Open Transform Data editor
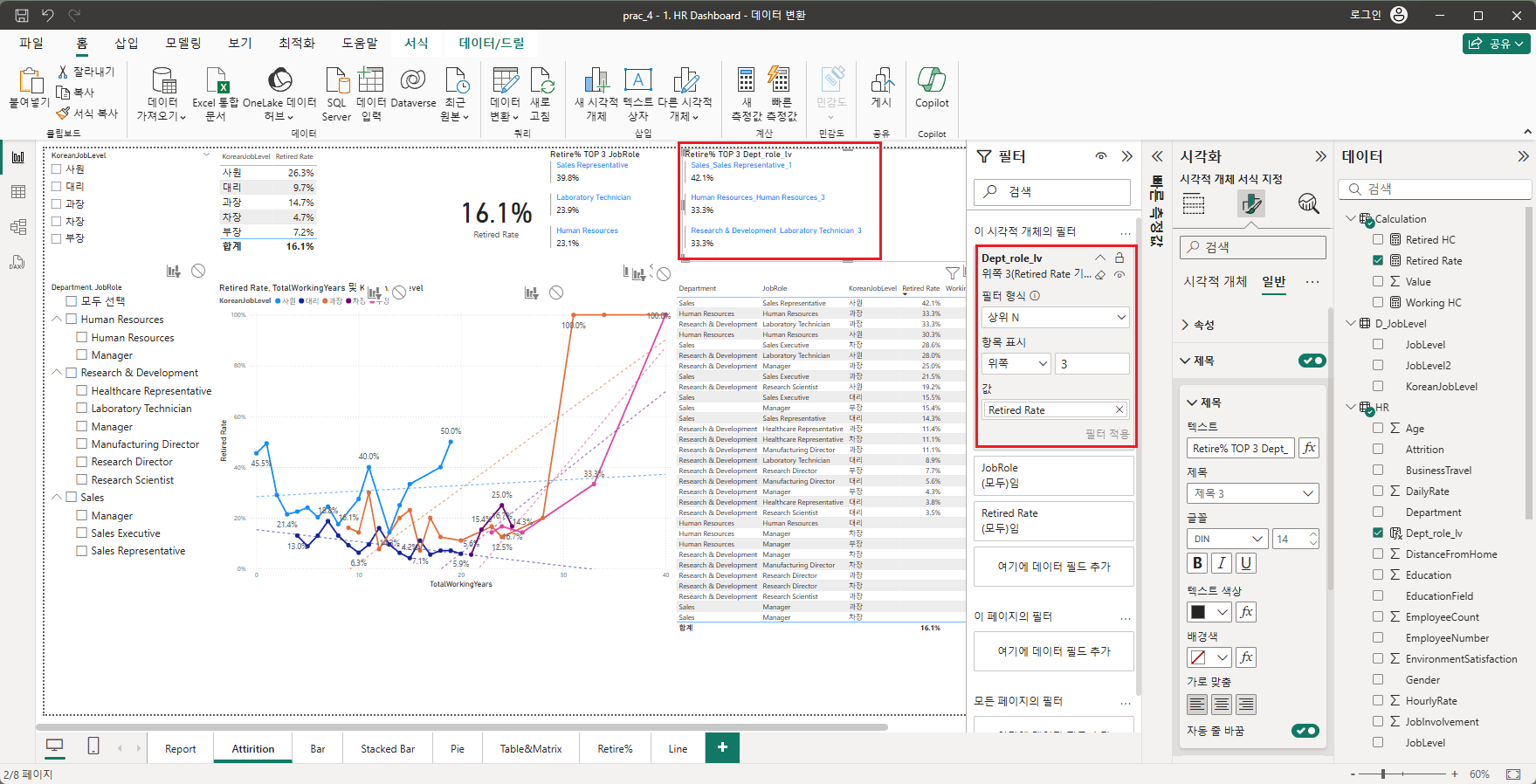 click(x=505, y=93)
